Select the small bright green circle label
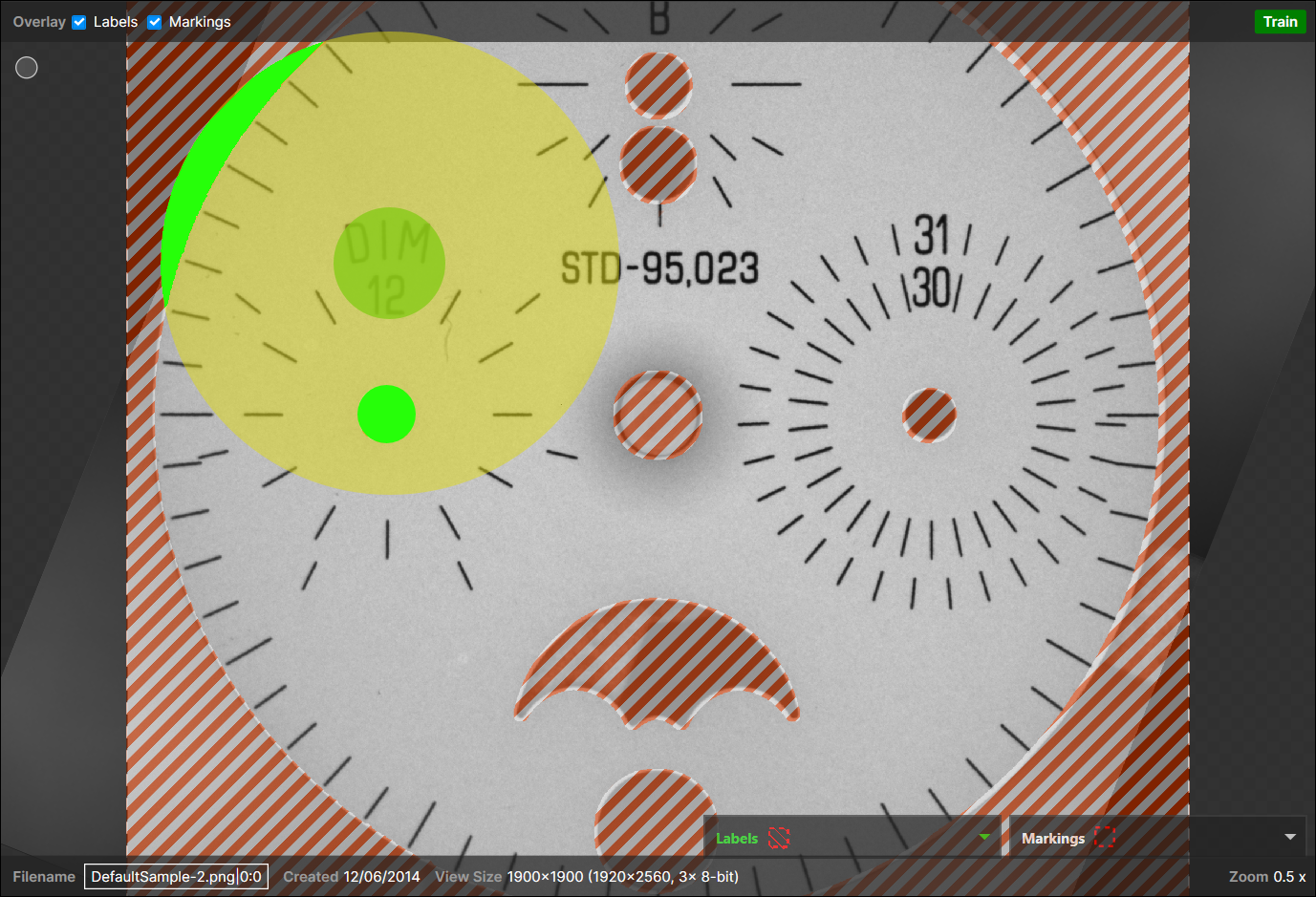 386,415
